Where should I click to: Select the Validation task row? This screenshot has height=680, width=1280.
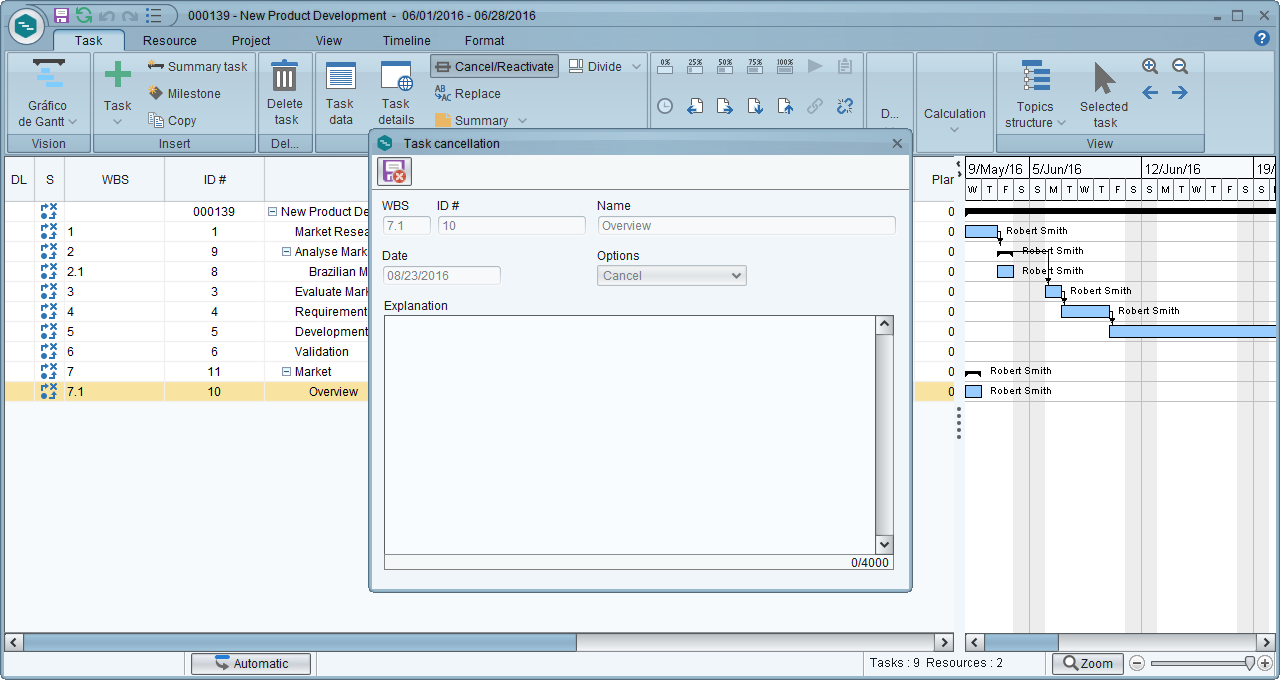point(480,352)
